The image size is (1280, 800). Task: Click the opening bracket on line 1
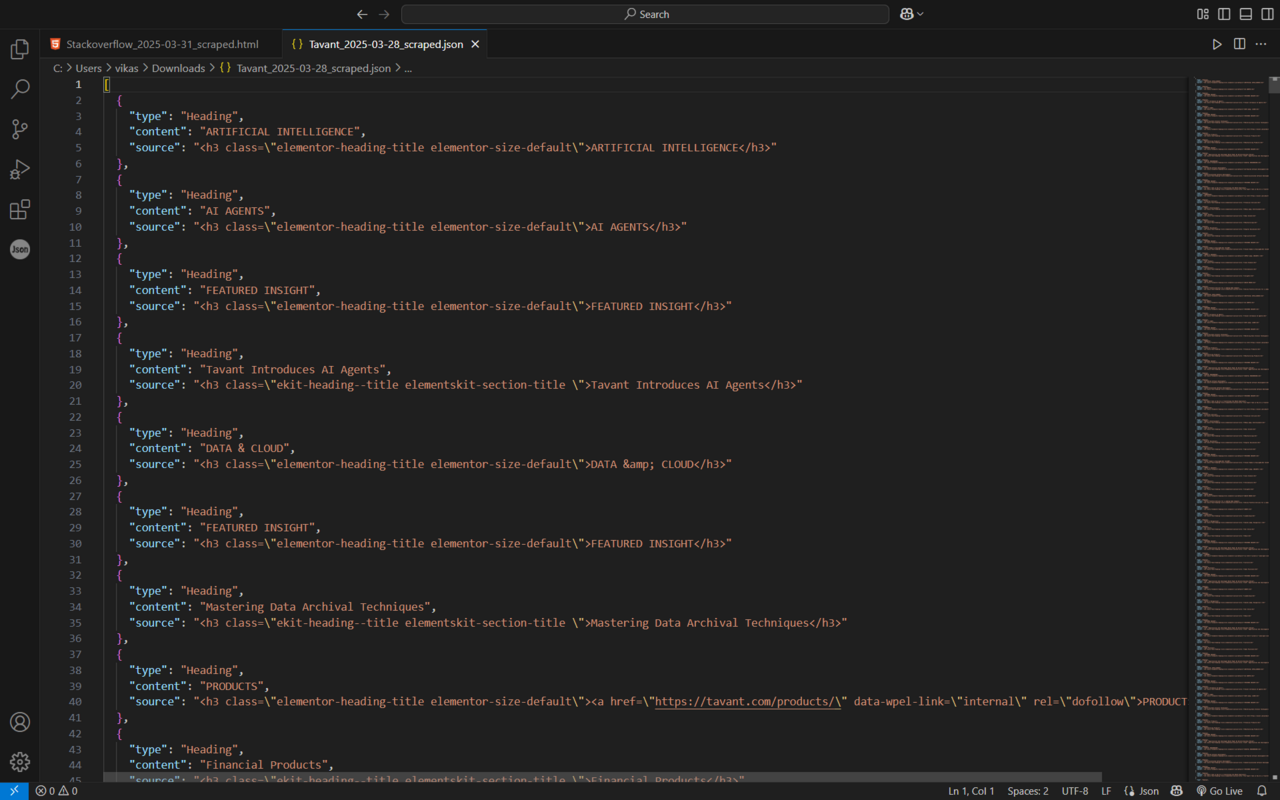coord(107,84)
